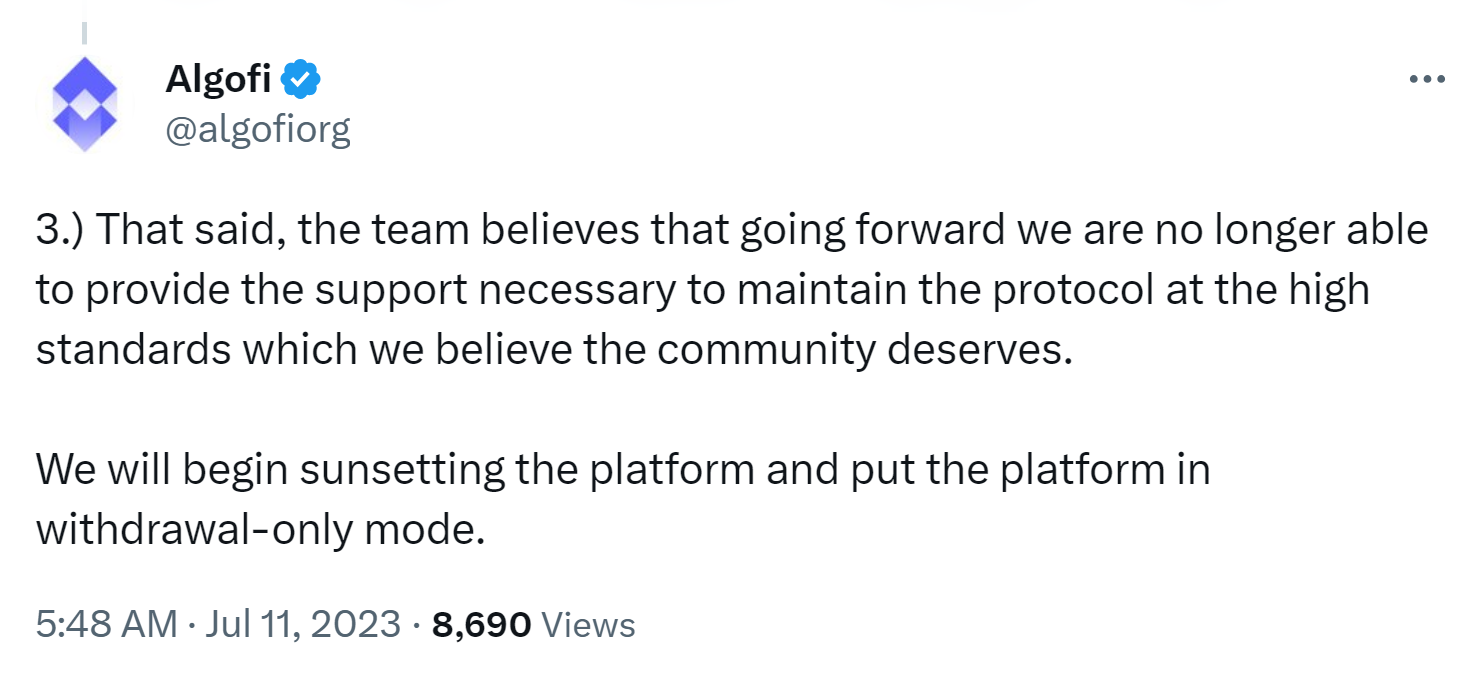Open the Algofi profile avatar logo
This screenshot has height=673, width=1483.
click(84, 105)
